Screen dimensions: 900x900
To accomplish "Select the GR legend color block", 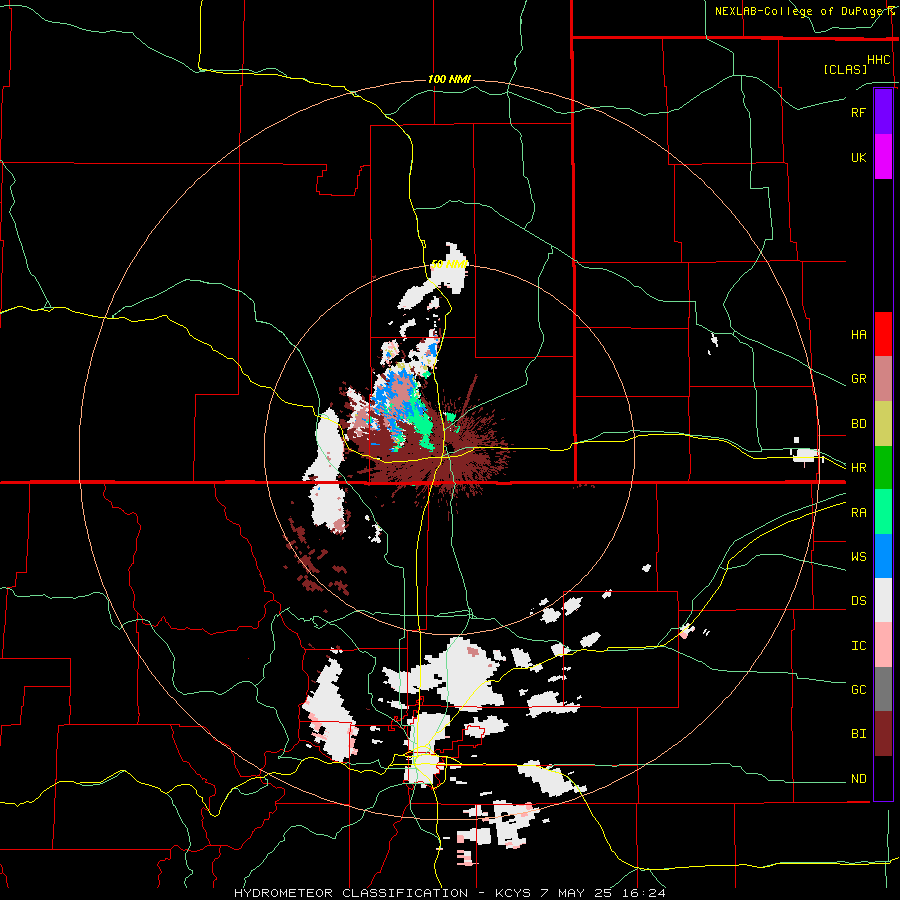I will point(883,378).
